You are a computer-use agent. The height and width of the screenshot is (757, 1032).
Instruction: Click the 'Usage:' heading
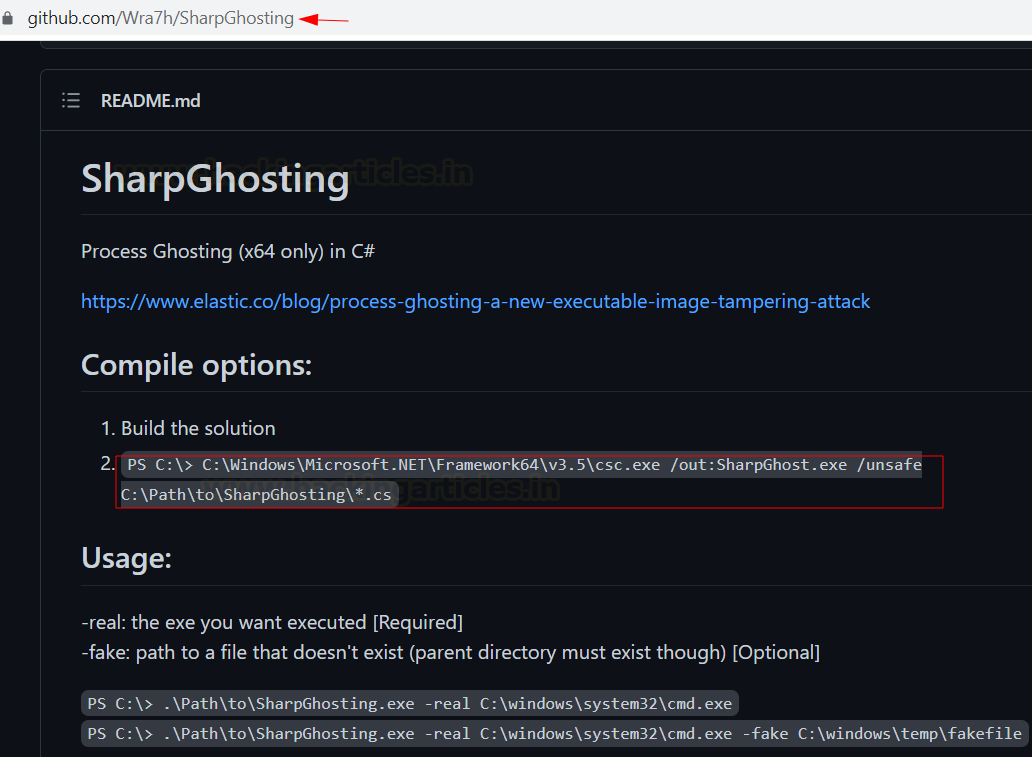click(126, 558)
